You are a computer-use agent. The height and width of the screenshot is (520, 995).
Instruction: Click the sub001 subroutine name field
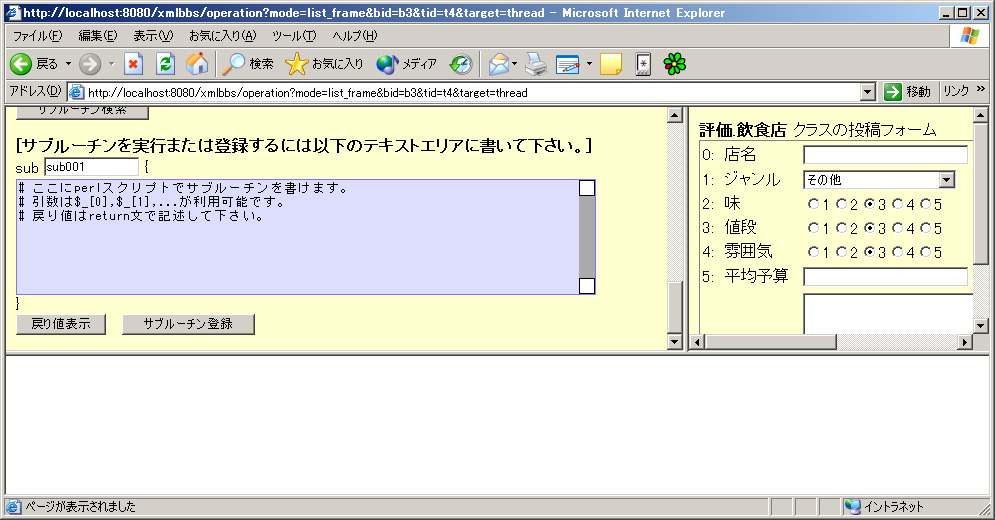tap(91, 167)
